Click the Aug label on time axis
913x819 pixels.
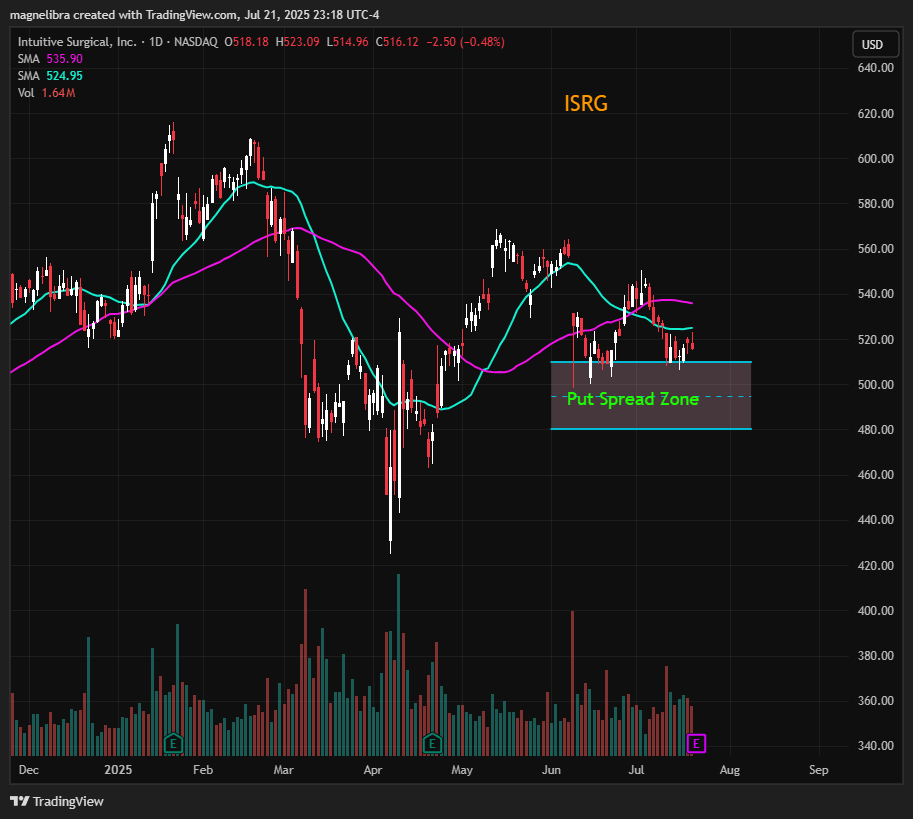tap(730, 770)
